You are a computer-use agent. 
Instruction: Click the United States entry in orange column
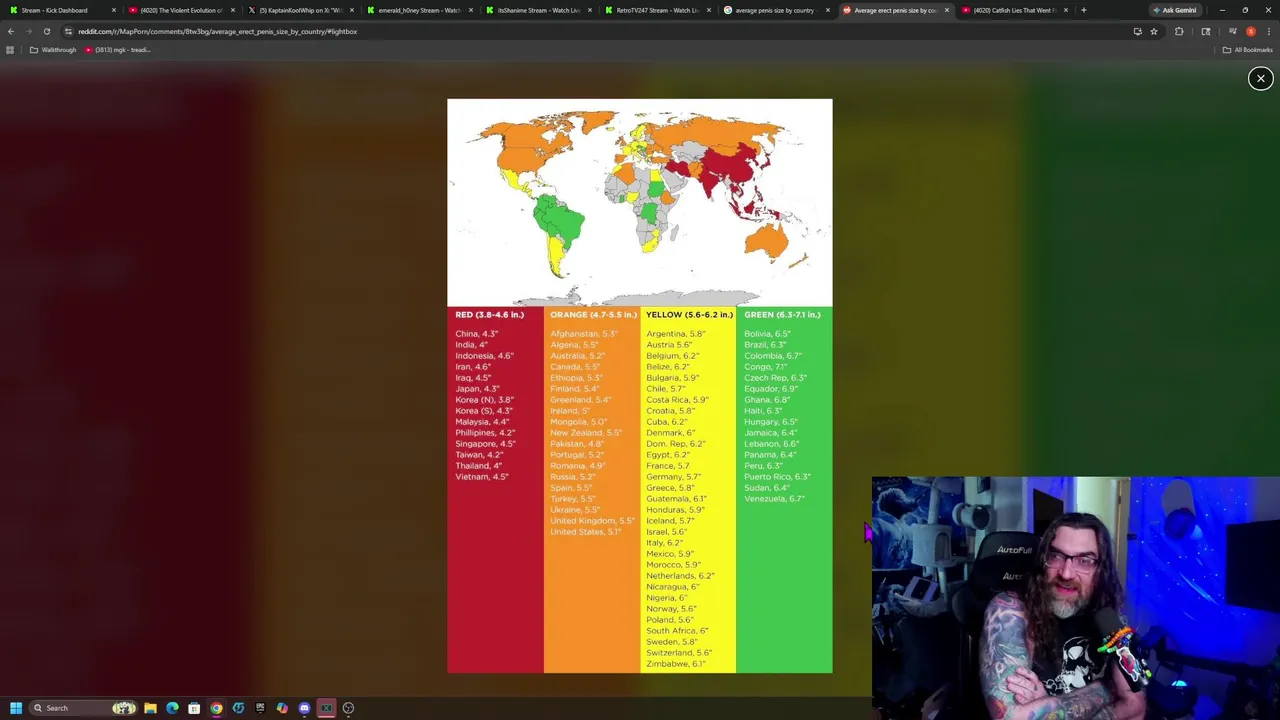click(586, 532)
